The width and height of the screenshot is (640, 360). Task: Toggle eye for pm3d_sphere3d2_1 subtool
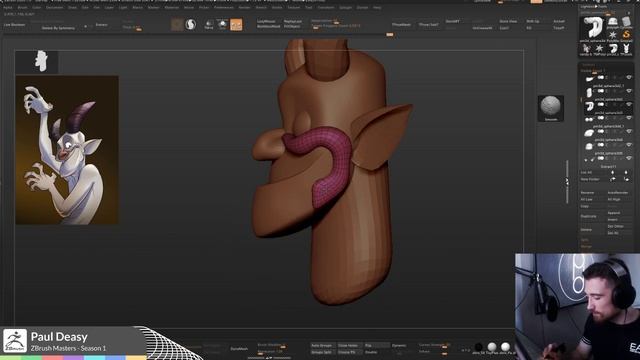coord(629,91)
